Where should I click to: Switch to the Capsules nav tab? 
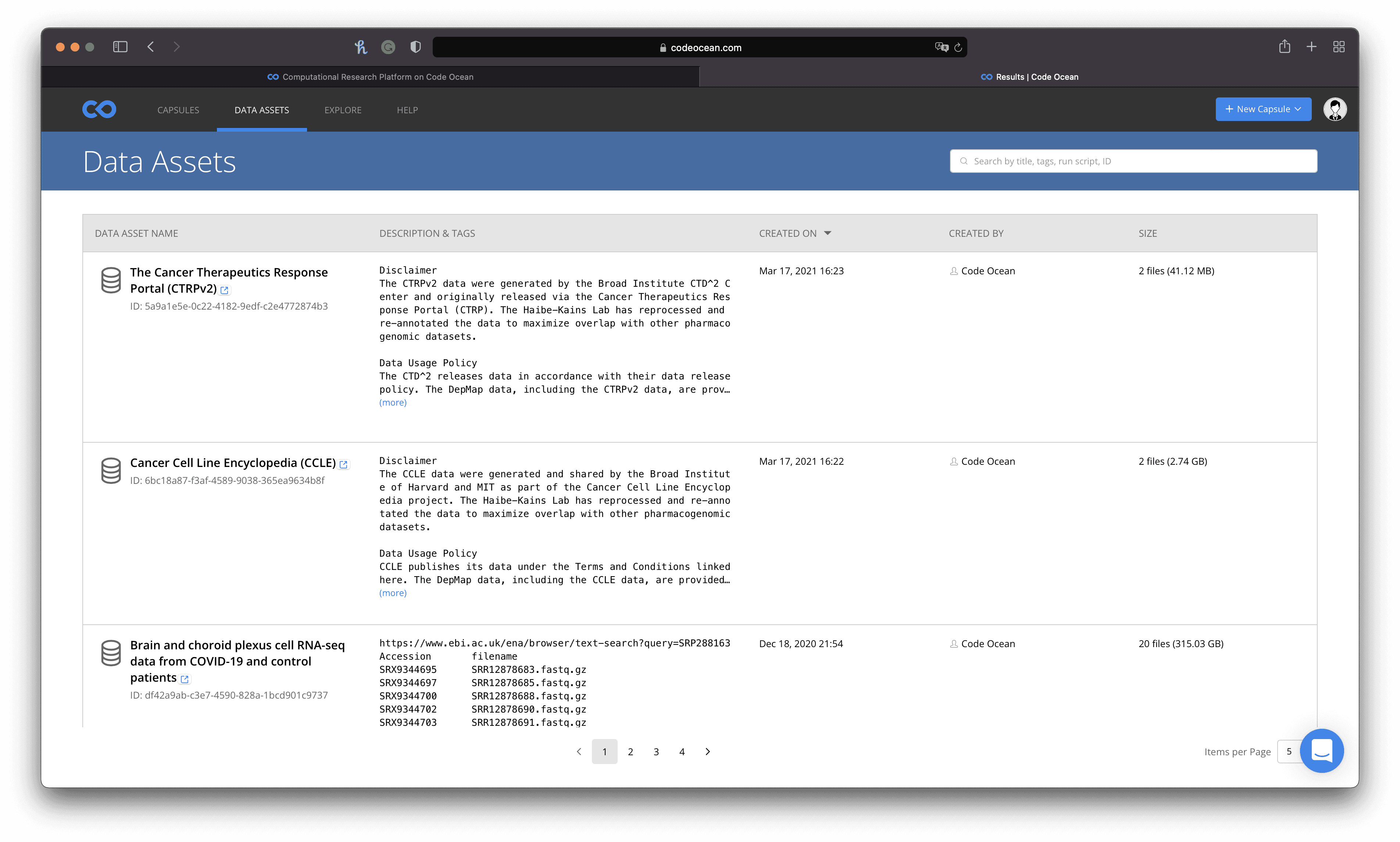pos(178,110)
